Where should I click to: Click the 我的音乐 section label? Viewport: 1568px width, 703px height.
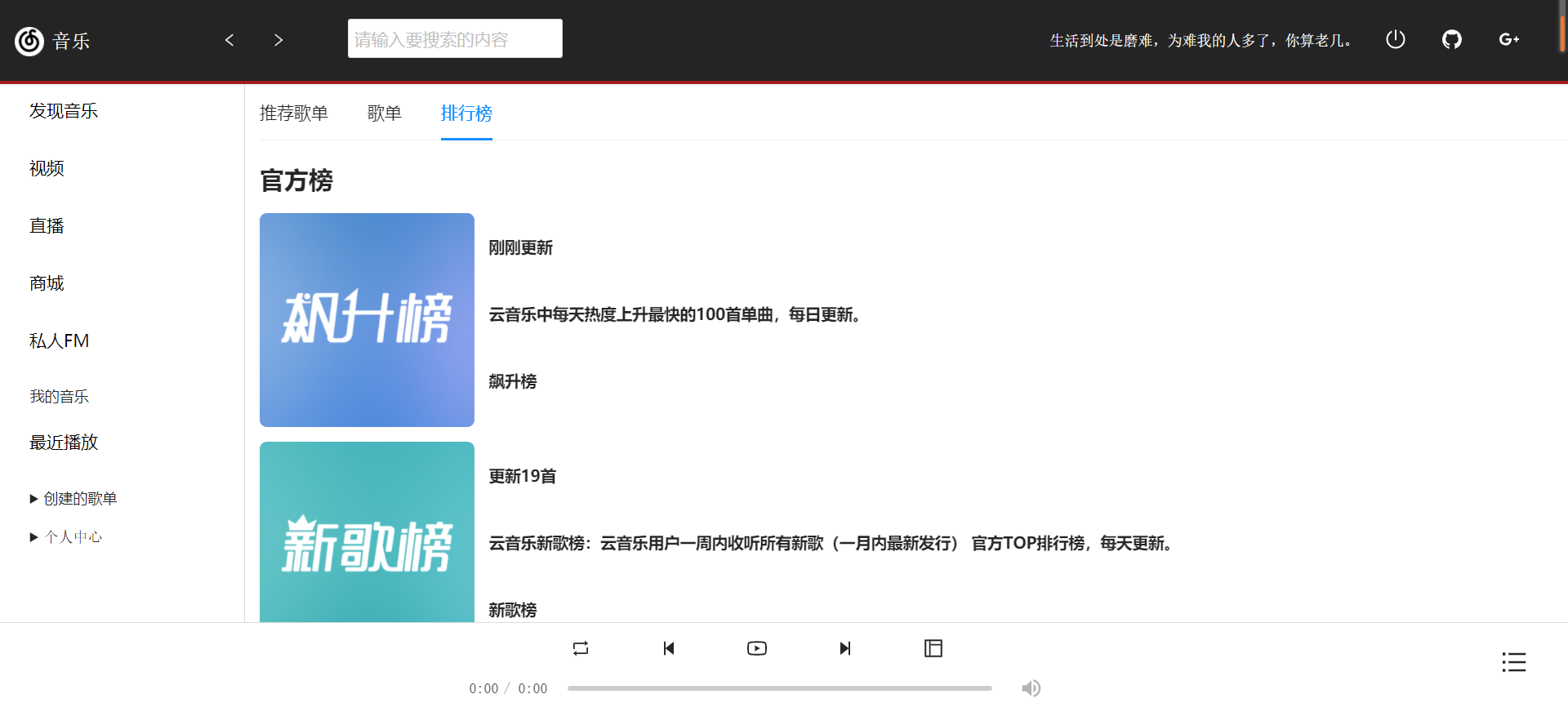pyautogui.click(x=59, y=397)
